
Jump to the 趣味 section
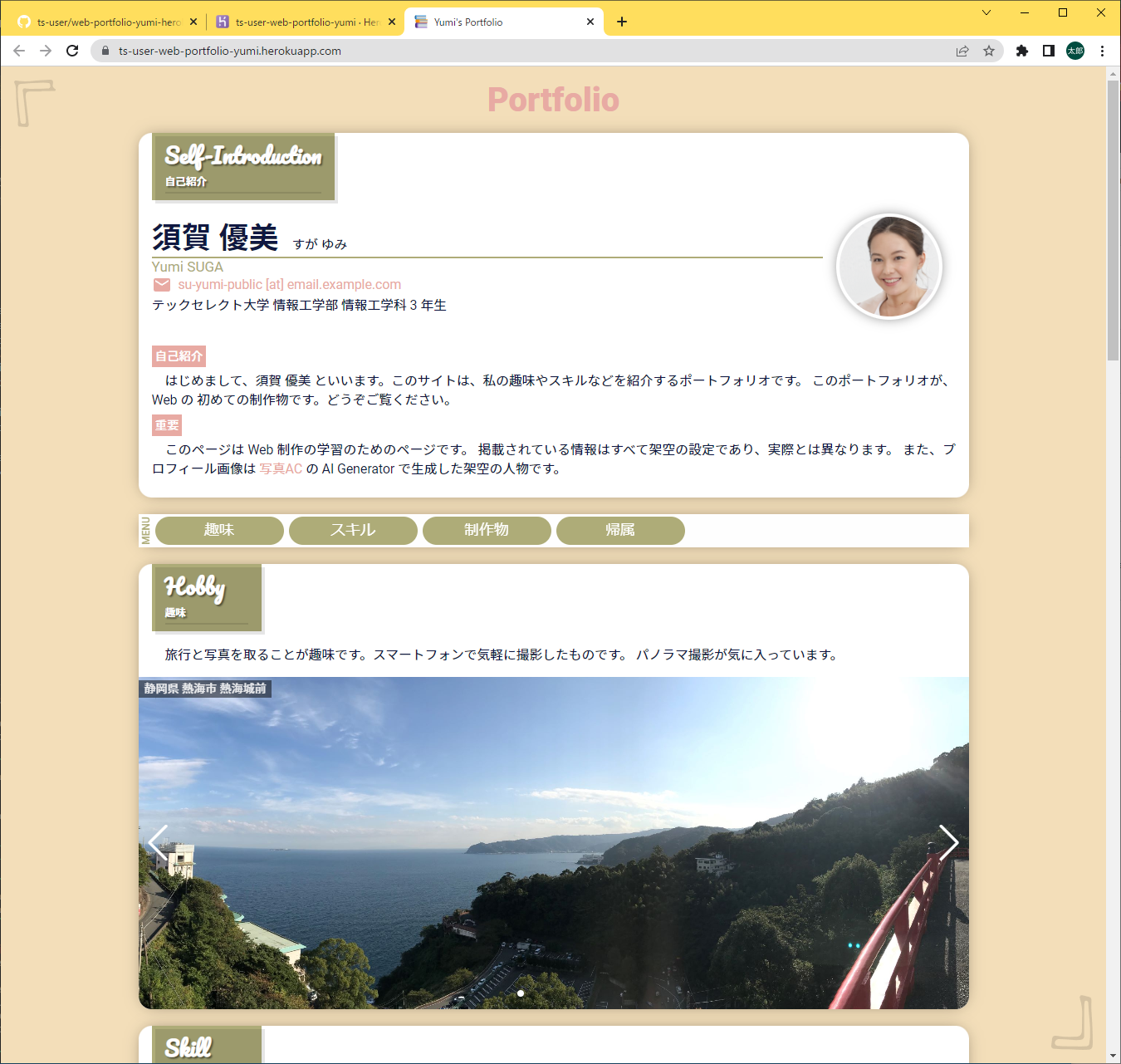pyautogui.click(x=219, y=530)
